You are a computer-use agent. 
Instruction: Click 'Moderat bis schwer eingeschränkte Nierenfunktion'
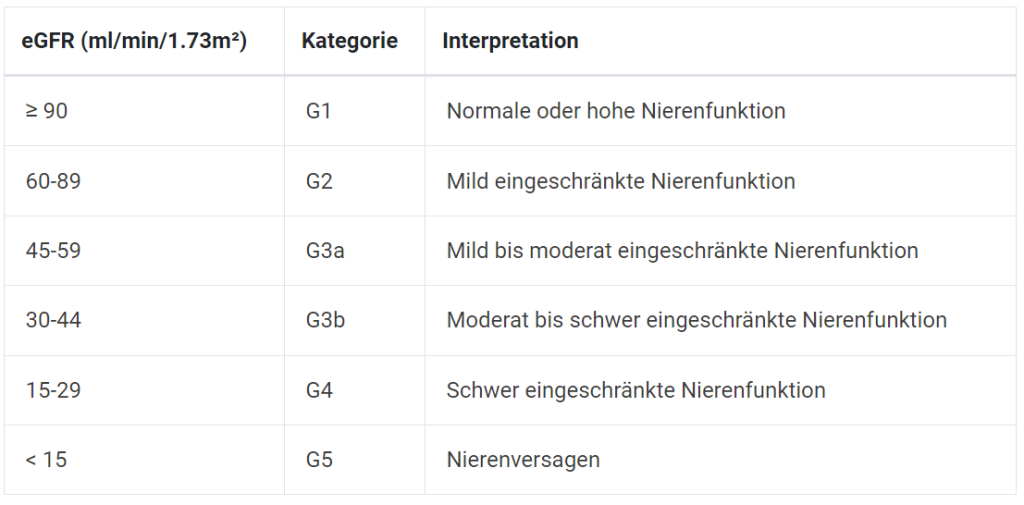point(696,320)
